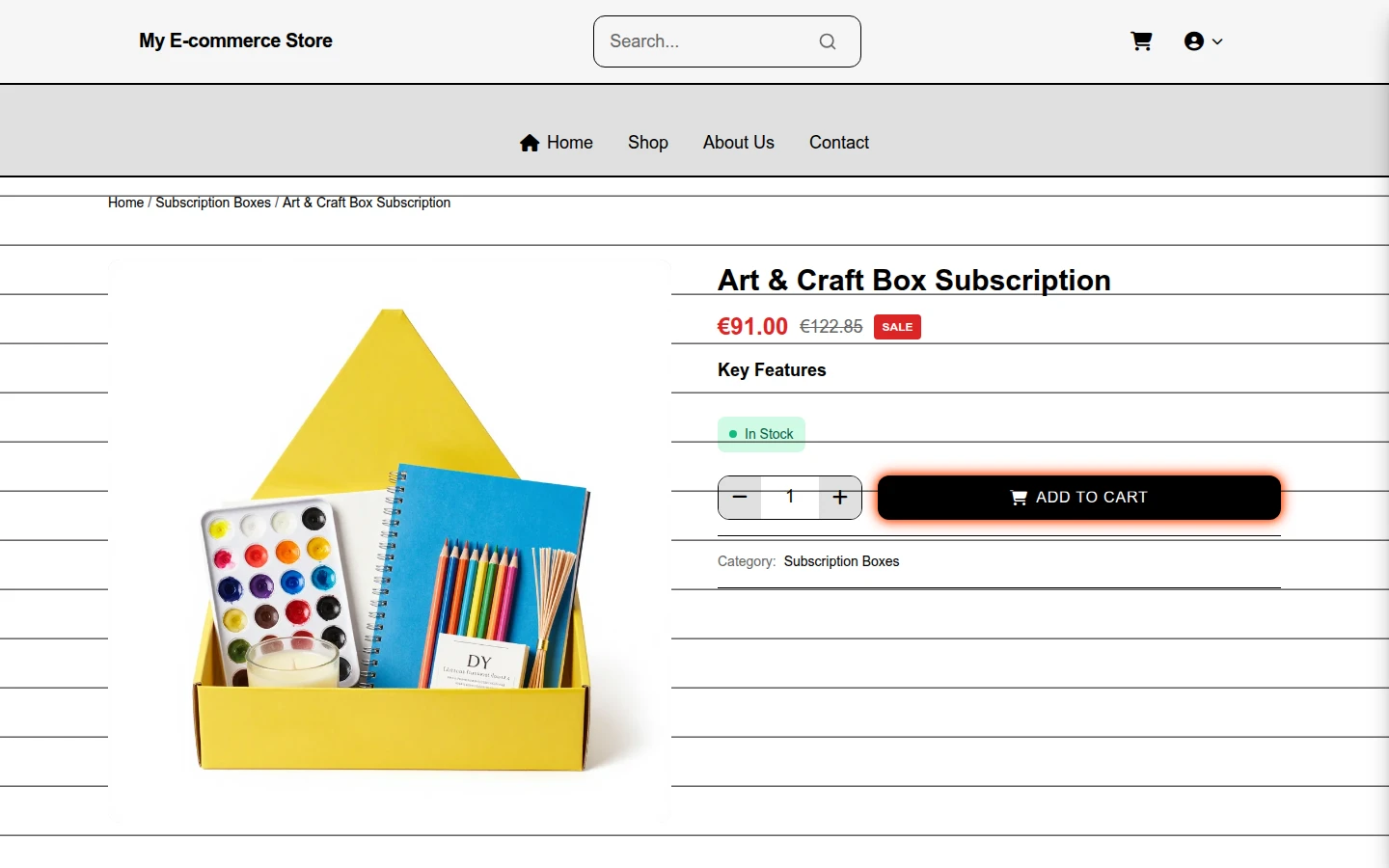Open the Contact page

(839, 143)
